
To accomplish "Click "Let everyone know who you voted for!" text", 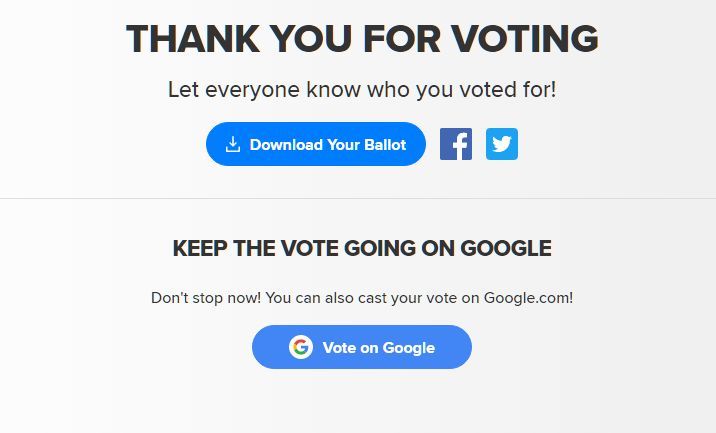I will (x=362, y=89).
